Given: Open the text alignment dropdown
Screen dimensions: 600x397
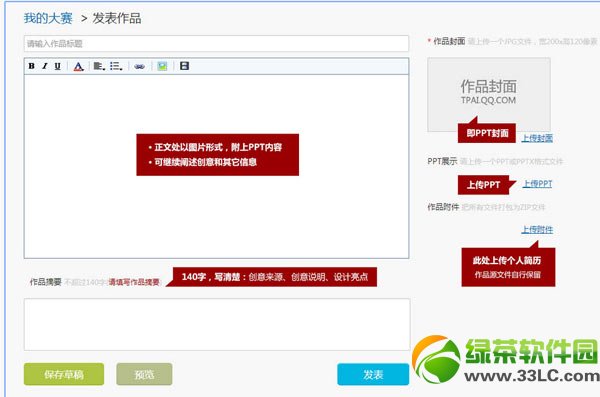Looking at the screenshot, I should click(x=99, y=66).
